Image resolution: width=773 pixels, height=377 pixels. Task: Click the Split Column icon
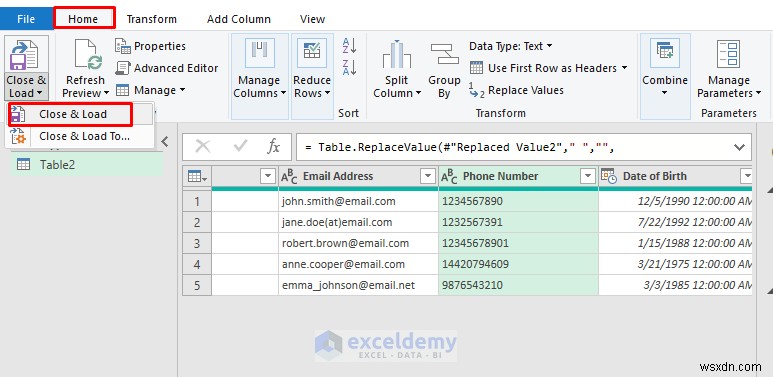(x=396, y=55)
